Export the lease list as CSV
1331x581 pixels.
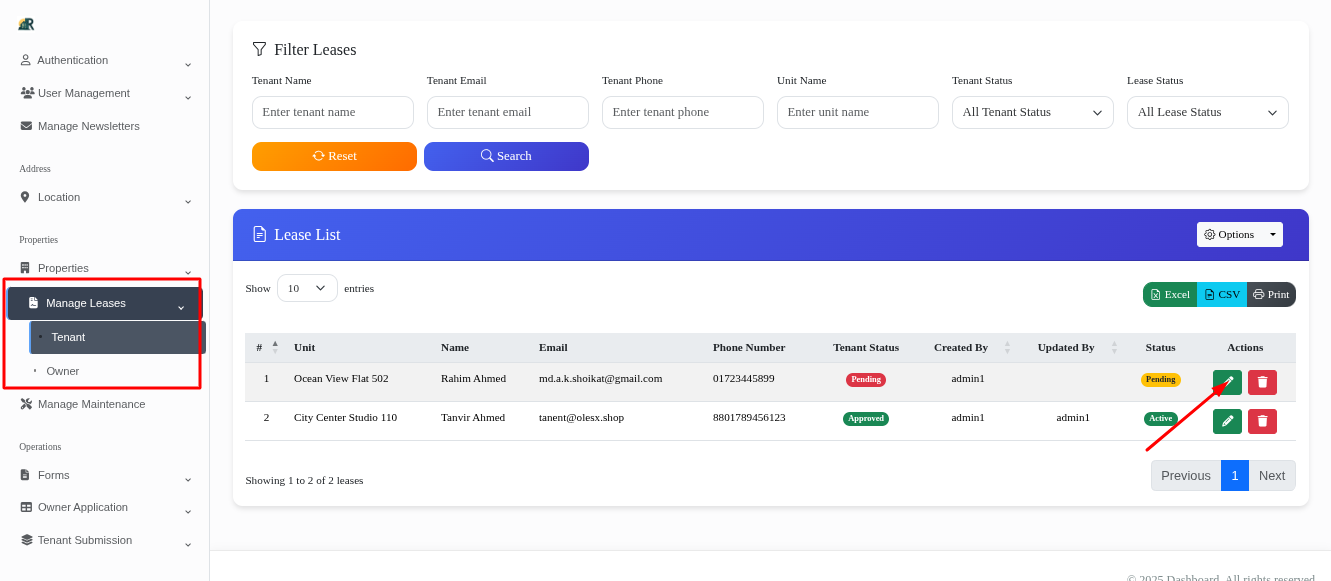tap(1221, 294)
